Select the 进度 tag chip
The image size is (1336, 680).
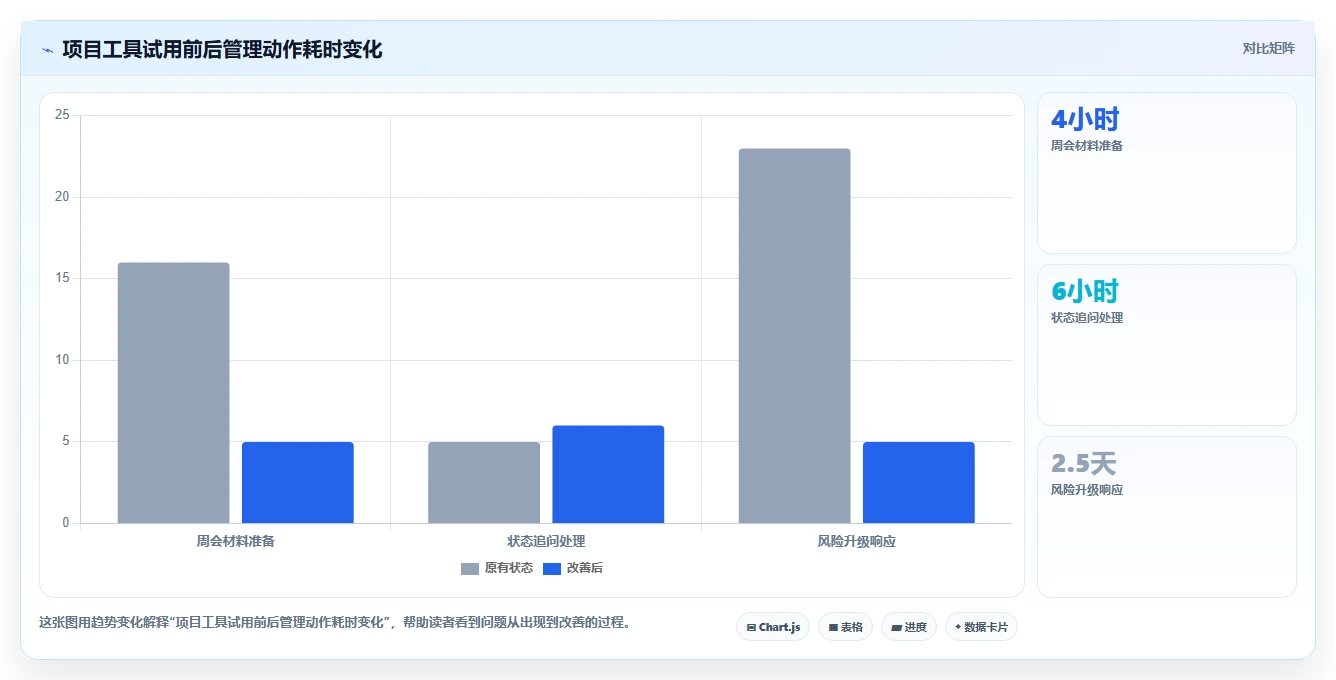909,627
